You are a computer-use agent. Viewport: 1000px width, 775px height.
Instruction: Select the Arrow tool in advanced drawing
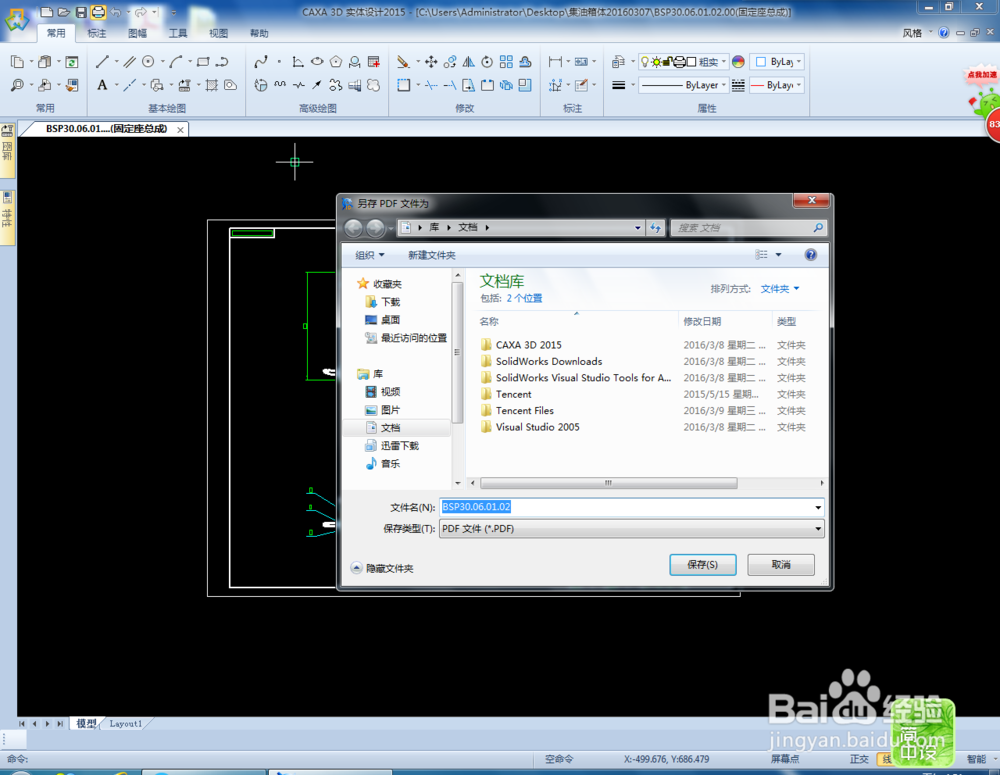click(x=316, y=85)
